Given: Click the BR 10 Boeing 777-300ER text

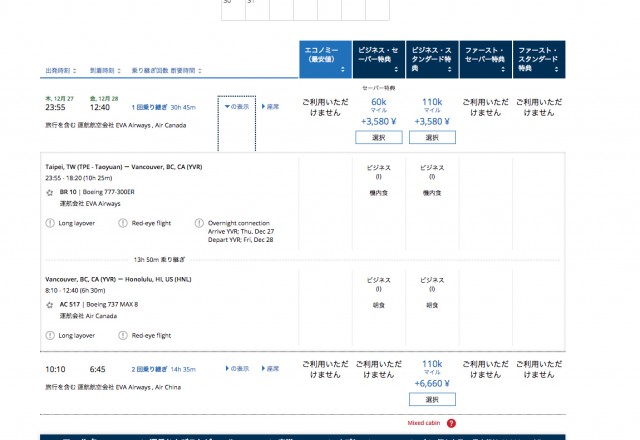Looking at the screenshot, I should coord(97,192).
